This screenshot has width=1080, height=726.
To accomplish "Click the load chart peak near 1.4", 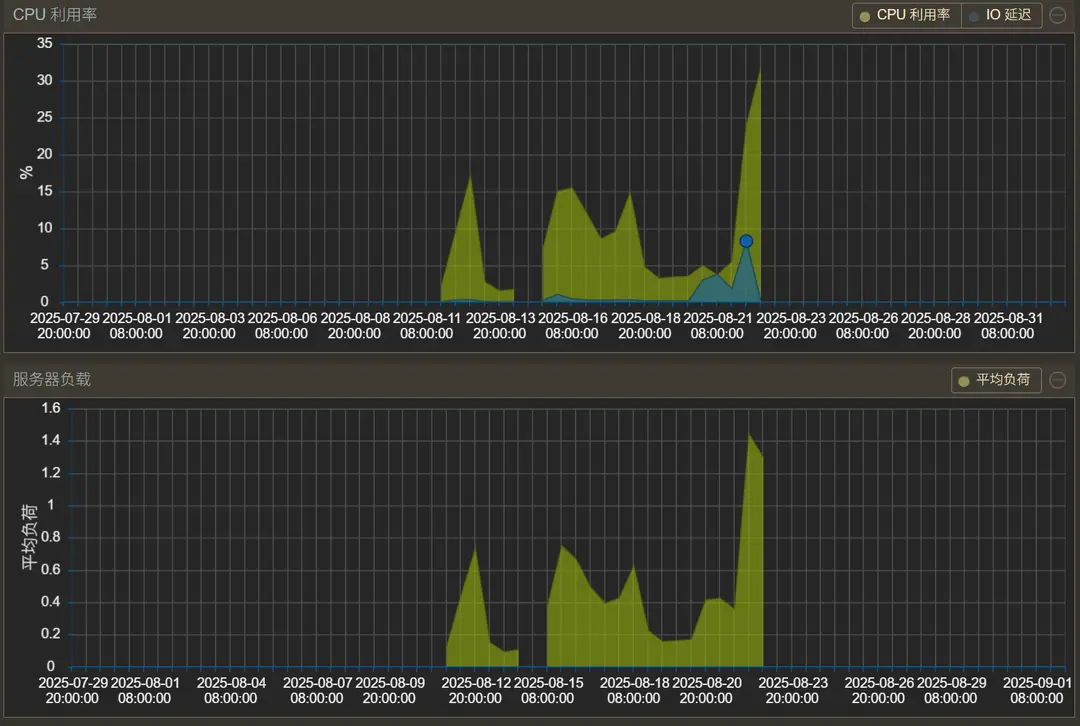I will (749, 434).
